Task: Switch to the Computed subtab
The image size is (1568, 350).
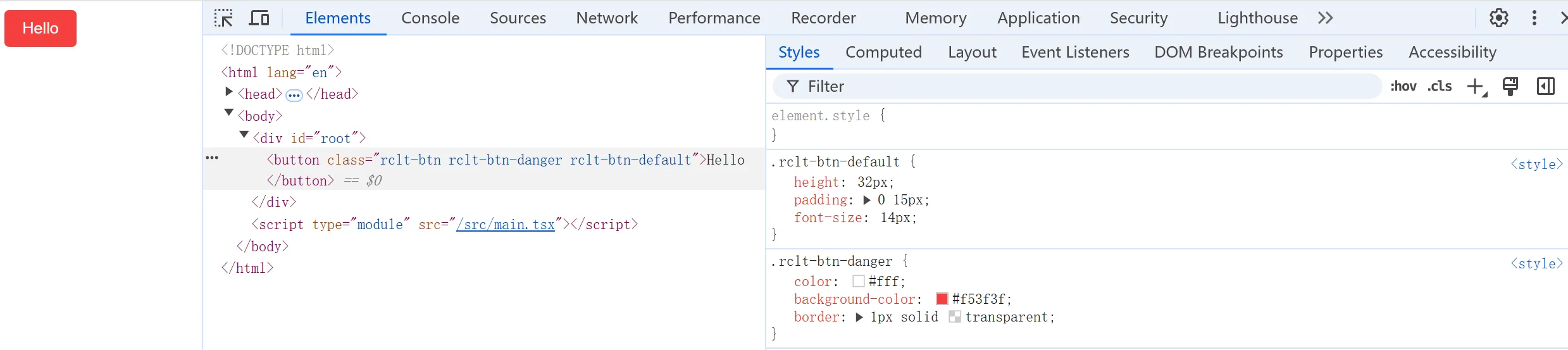Action: point(883,52)
